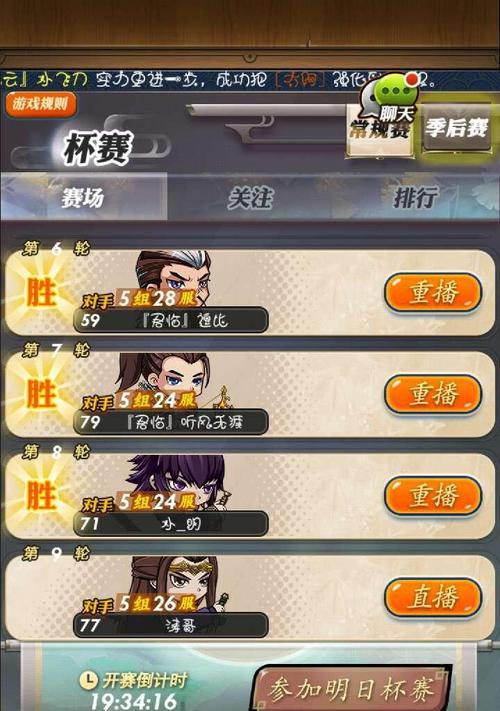Select opponent name bar 涛哥
This screenshot has height=711, width=500.
[x=170, y=625]
